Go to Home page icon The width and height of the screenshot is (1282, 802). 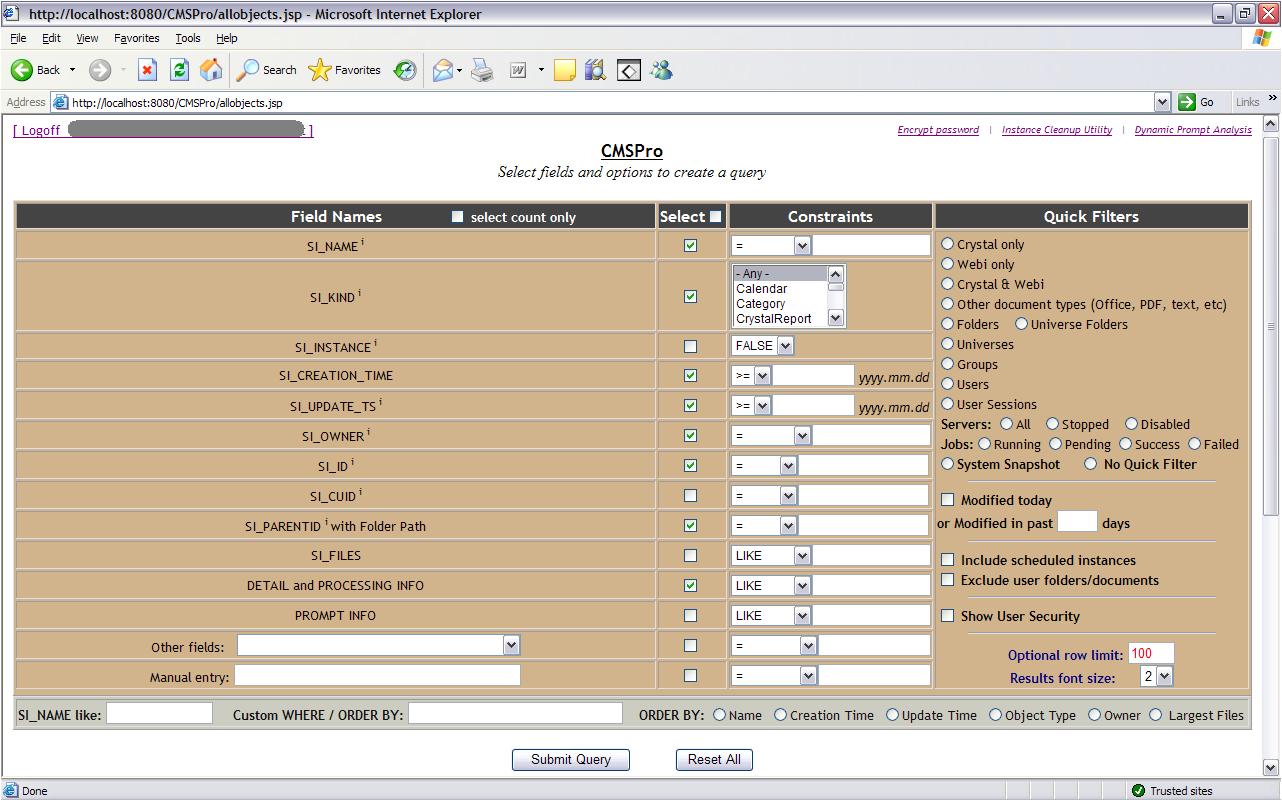(211, 70)
